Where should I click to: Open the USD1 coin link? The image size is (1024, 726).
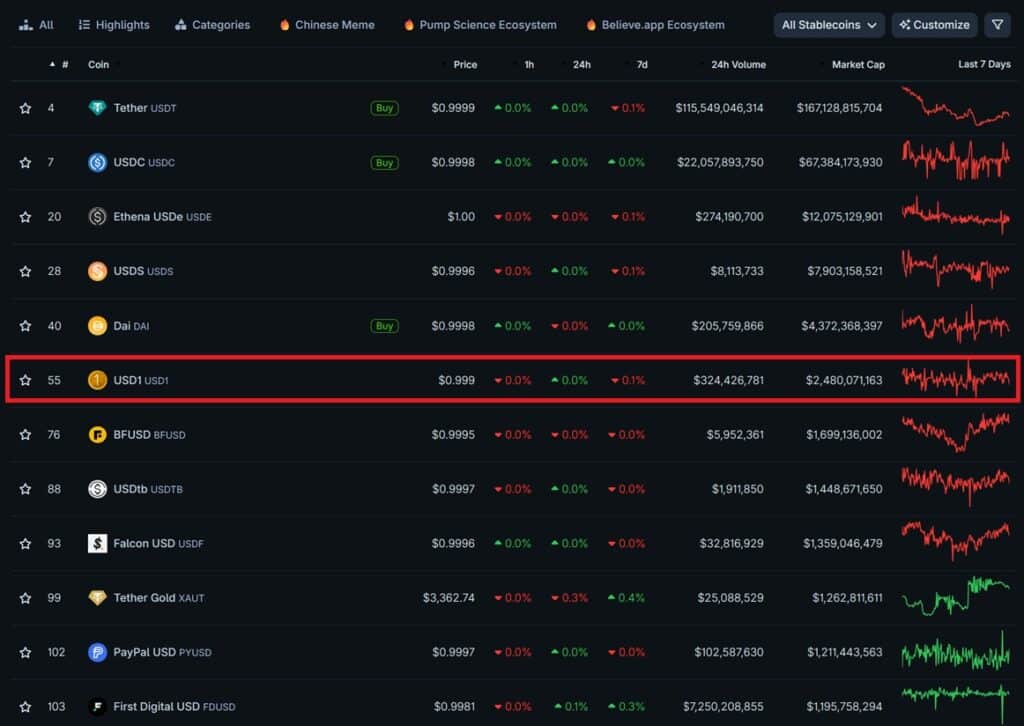[x=140, y=380]
